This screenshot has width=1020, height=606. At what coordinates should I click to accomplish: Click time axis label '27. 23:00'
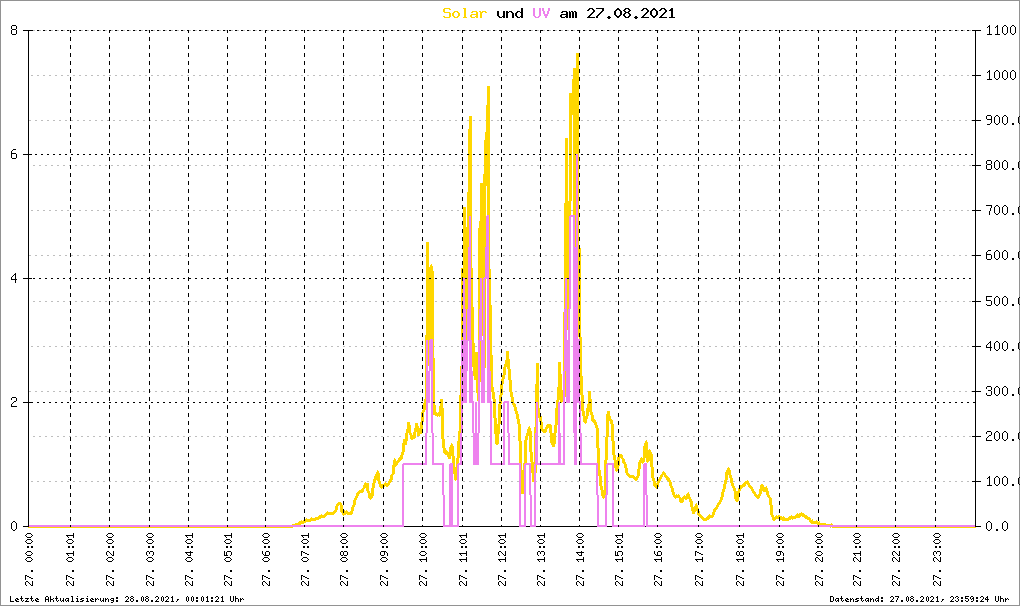(937, 560)
